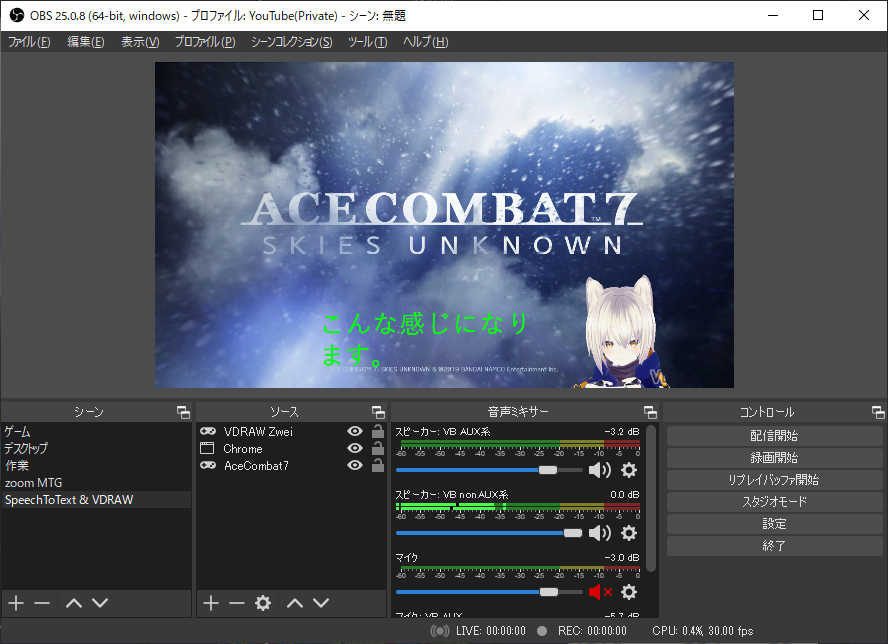Add a new scene with plus icon
888x644 pixels.
click(16, 603)
